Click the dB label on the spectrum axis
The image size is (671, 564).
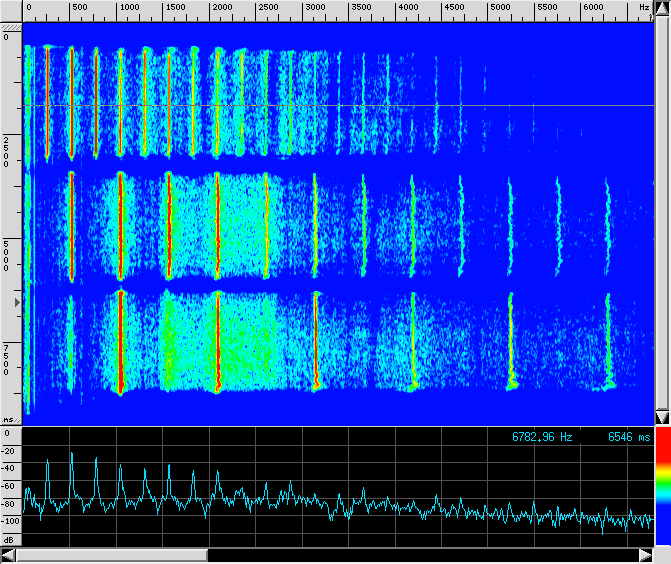pos(9,541)
